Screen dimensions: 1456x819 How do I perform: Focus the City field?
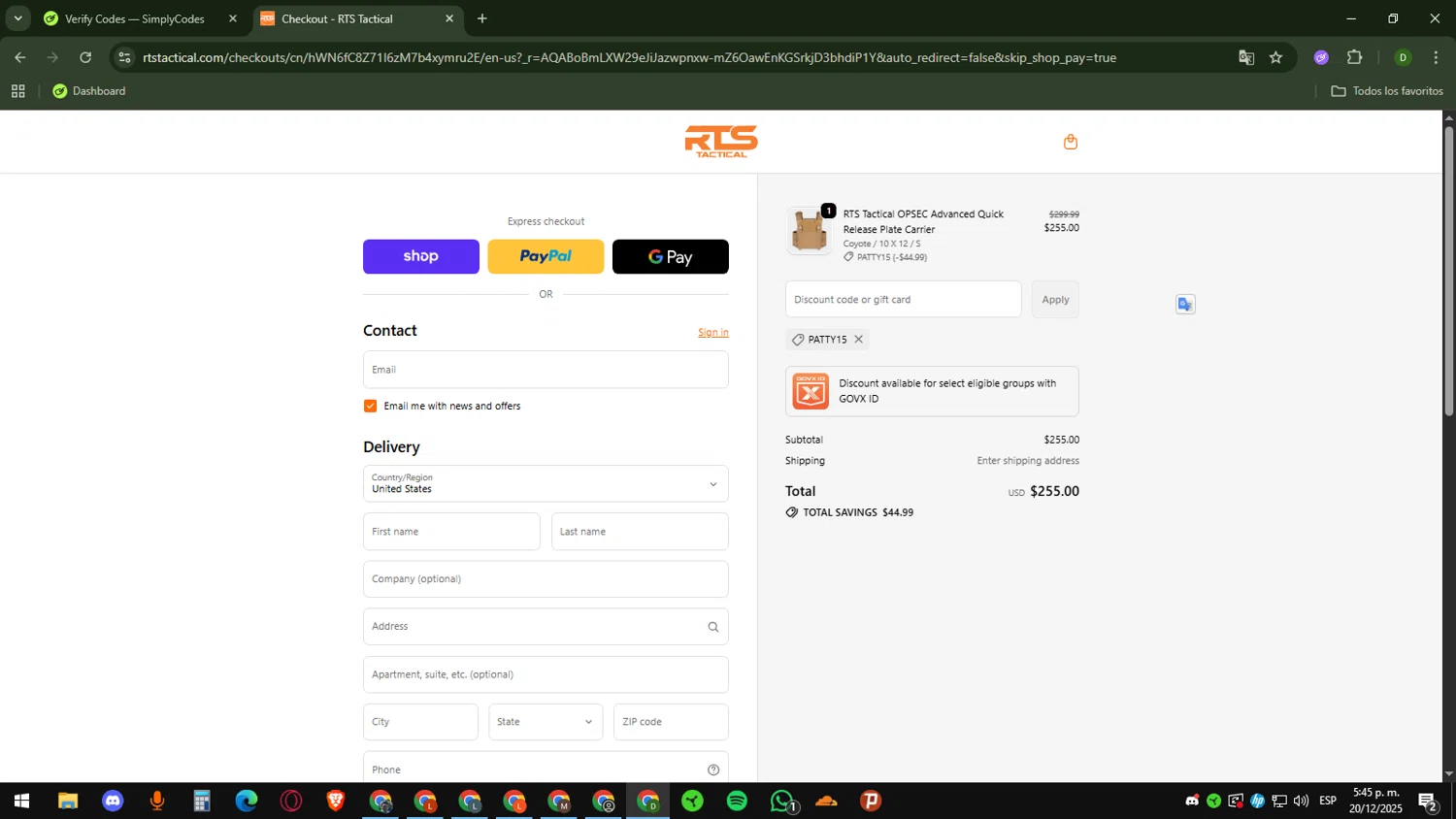point(420,722)
